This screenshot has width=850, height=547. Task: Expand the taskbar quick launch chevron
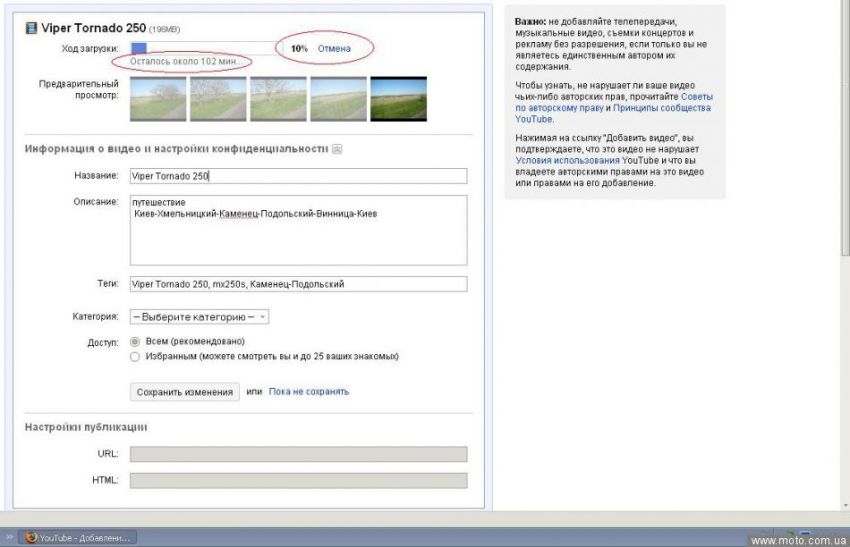pos(9,537)
